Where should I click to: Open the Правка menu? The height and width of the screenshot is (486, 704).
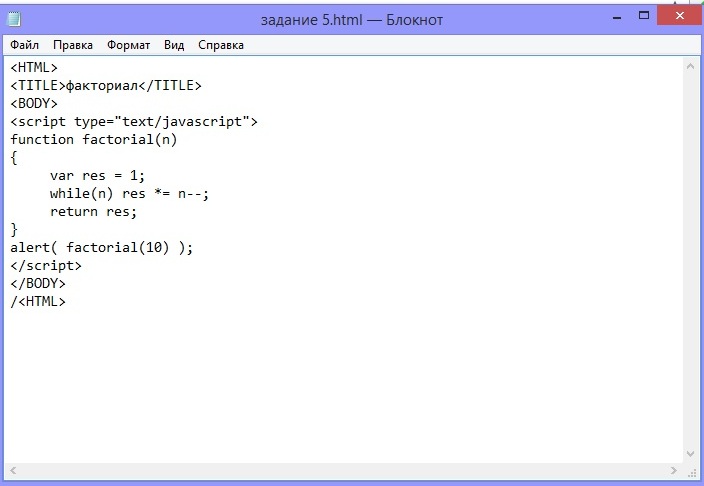pyautogui.click(x=73, y=45)
